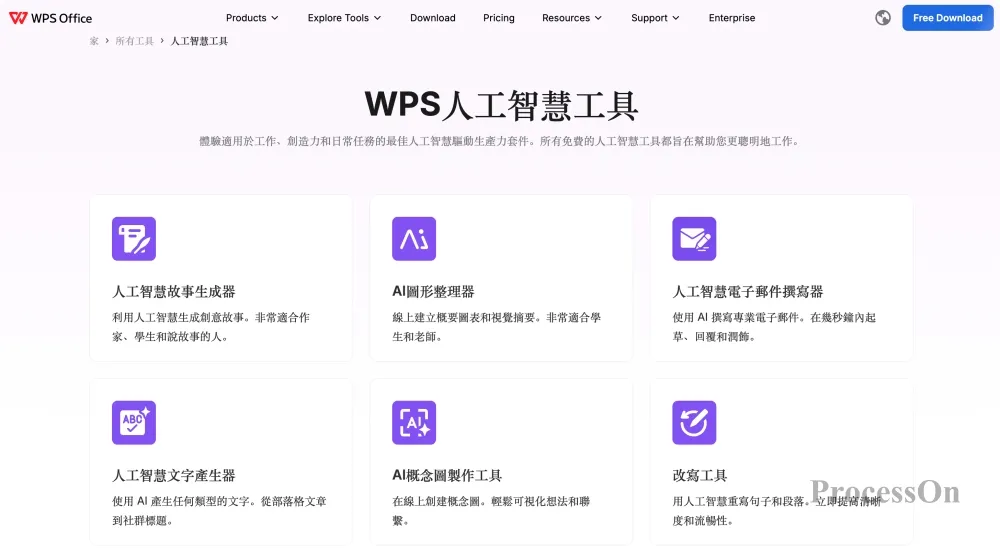This screenshot has width=1000, height=551.
Task: Click the Free Download button
Action: pyautogui.click(x=948, y=18)
